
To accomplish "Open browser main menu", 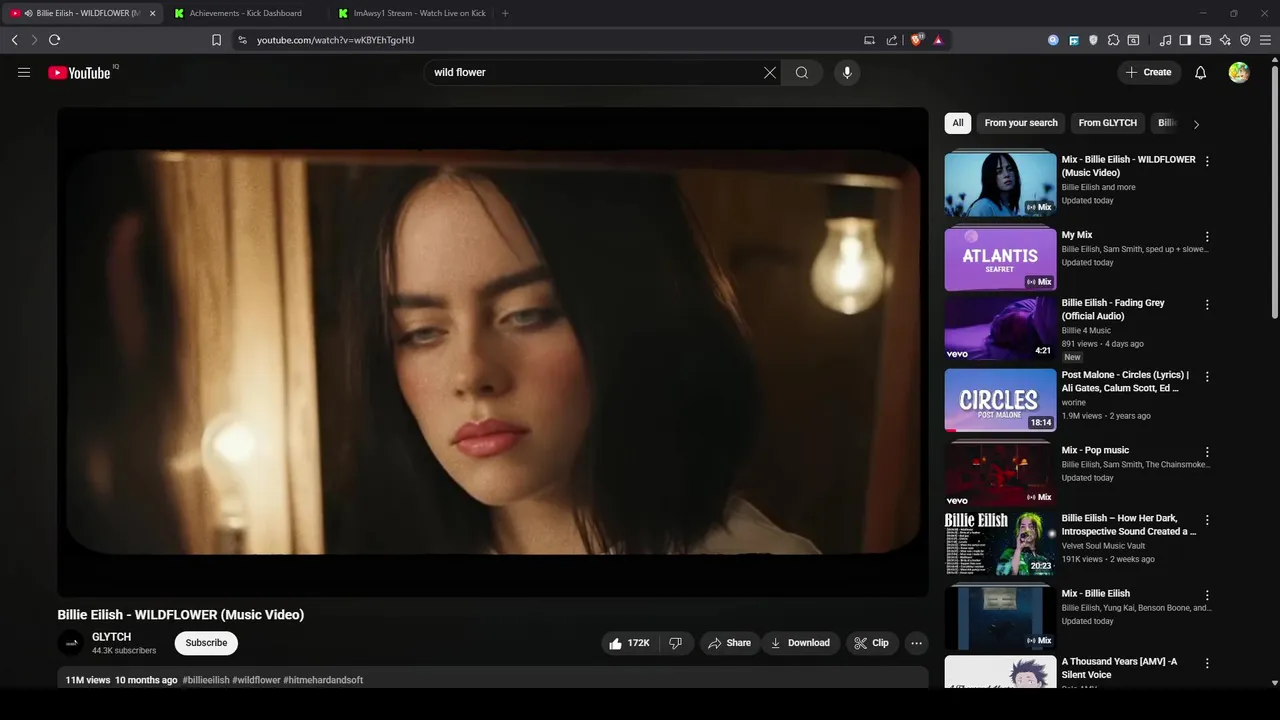I will [1266, 40].
